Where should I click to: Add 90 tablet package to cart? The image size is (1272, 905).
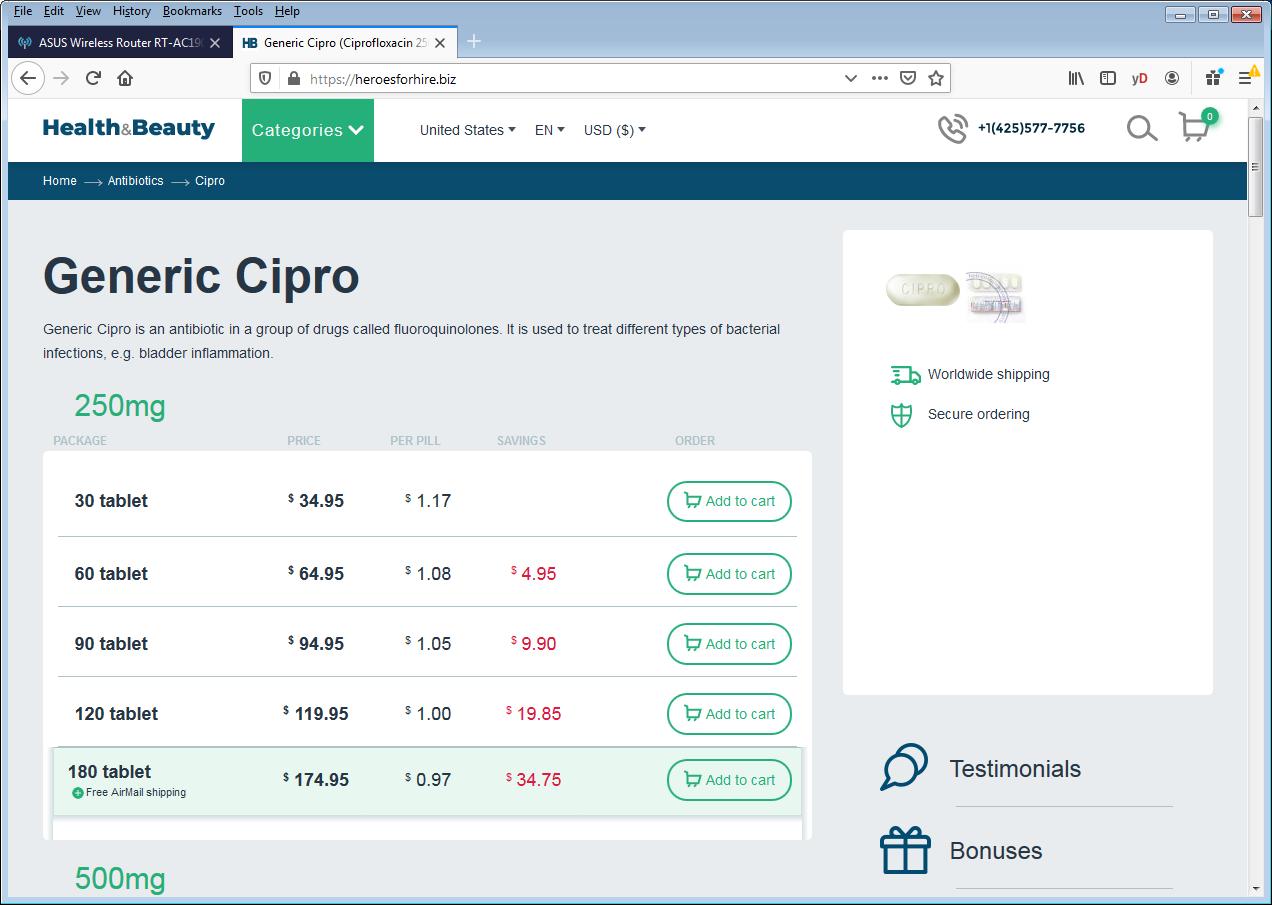click(x=729, y=644)
